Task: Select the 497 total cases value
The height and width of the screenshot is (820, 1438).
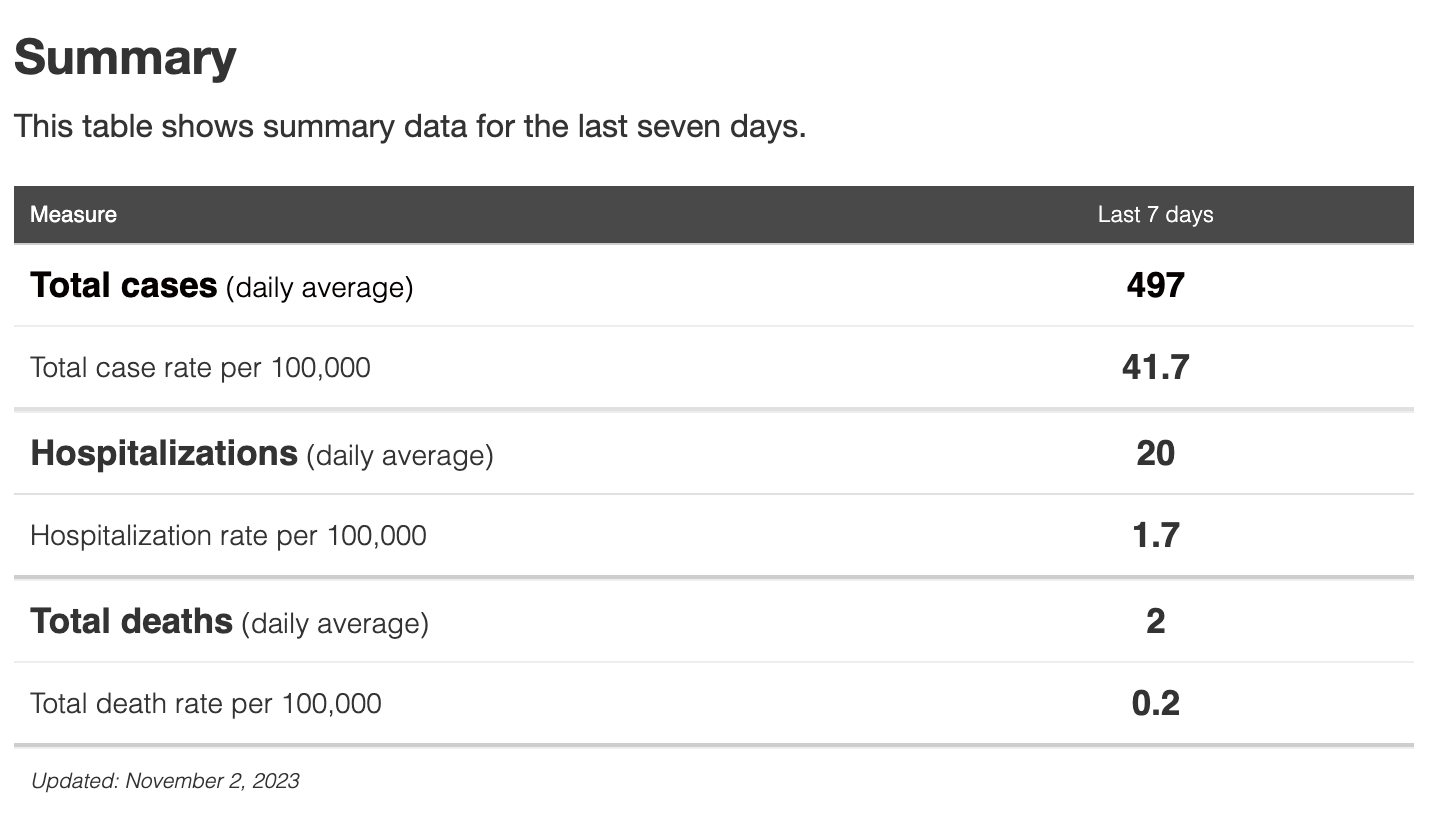Action: 1155,286
